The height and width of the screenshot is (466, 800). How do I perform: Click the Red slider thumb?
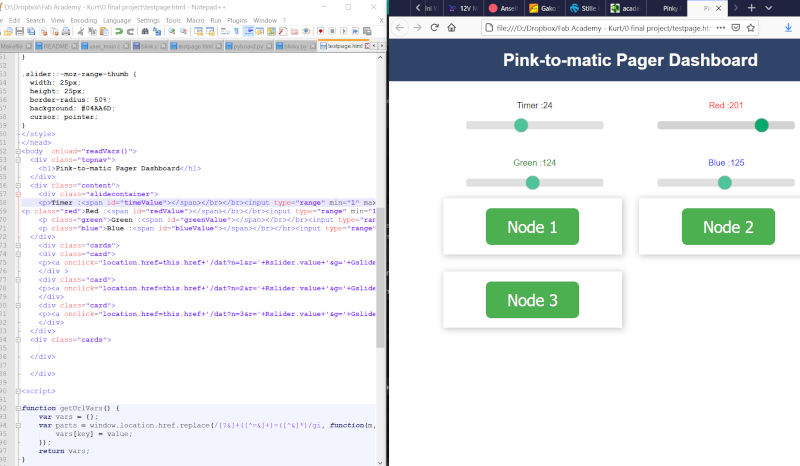pos(761,125)
